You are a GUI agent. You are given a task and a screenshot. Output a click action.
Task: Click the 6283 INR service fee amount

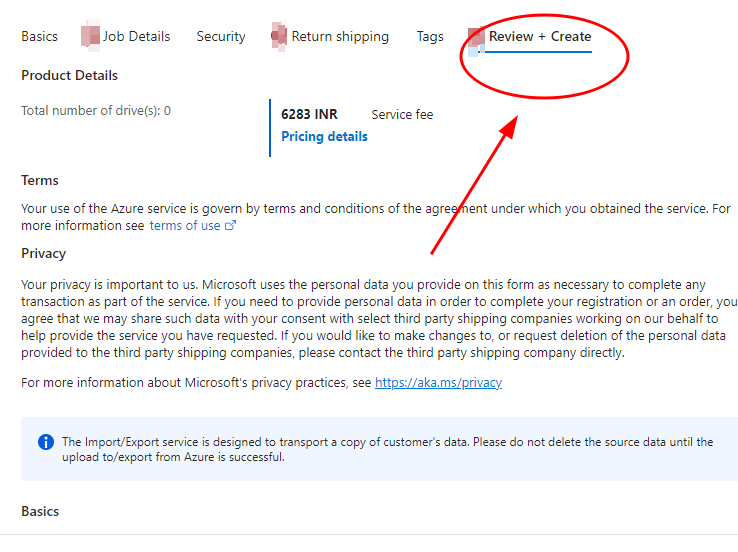[309, 114]
